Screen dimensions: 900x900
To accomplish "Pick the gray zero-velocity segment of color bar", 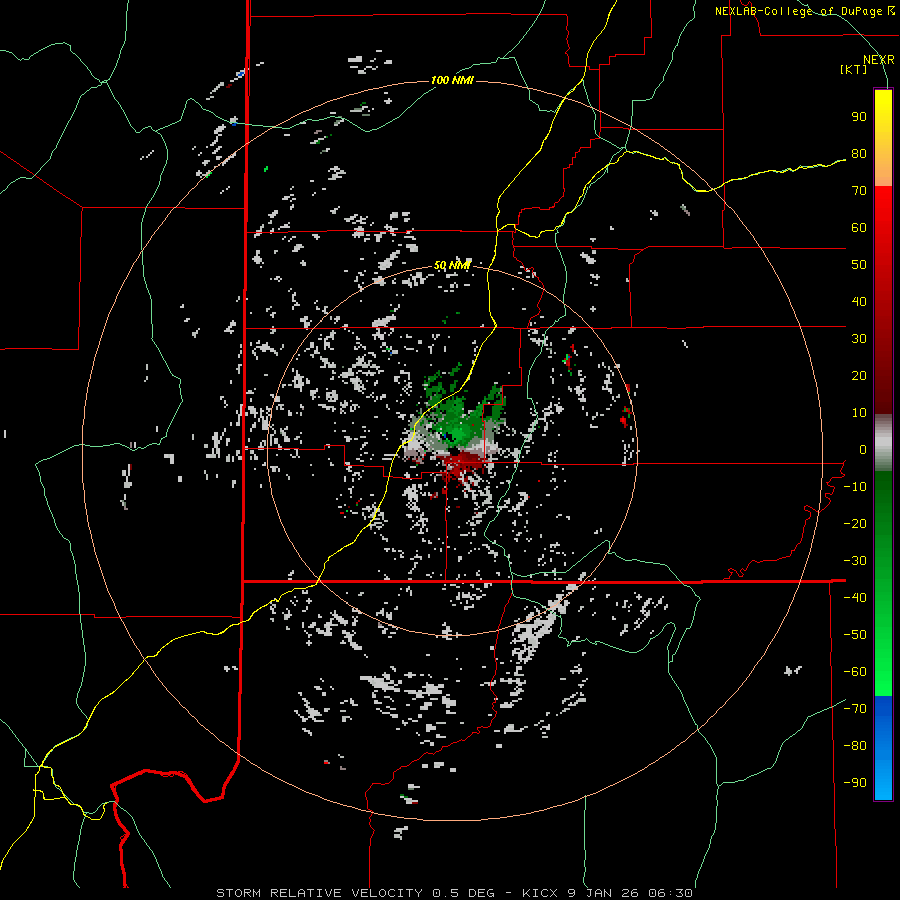I will [x=883, y=443].
